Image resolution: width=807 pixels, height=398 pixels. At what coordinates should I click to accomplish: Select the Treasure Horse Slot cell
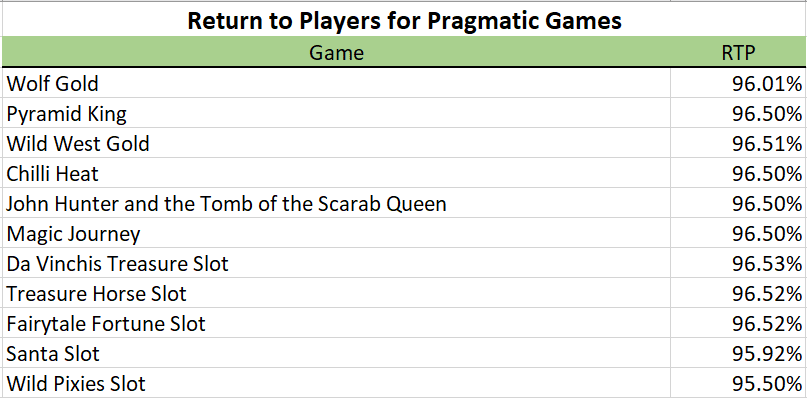337,293
